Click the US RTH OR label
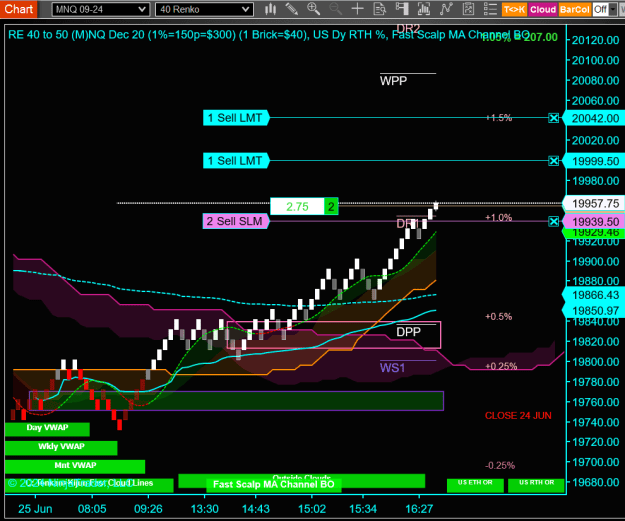 tap(536, 485)
